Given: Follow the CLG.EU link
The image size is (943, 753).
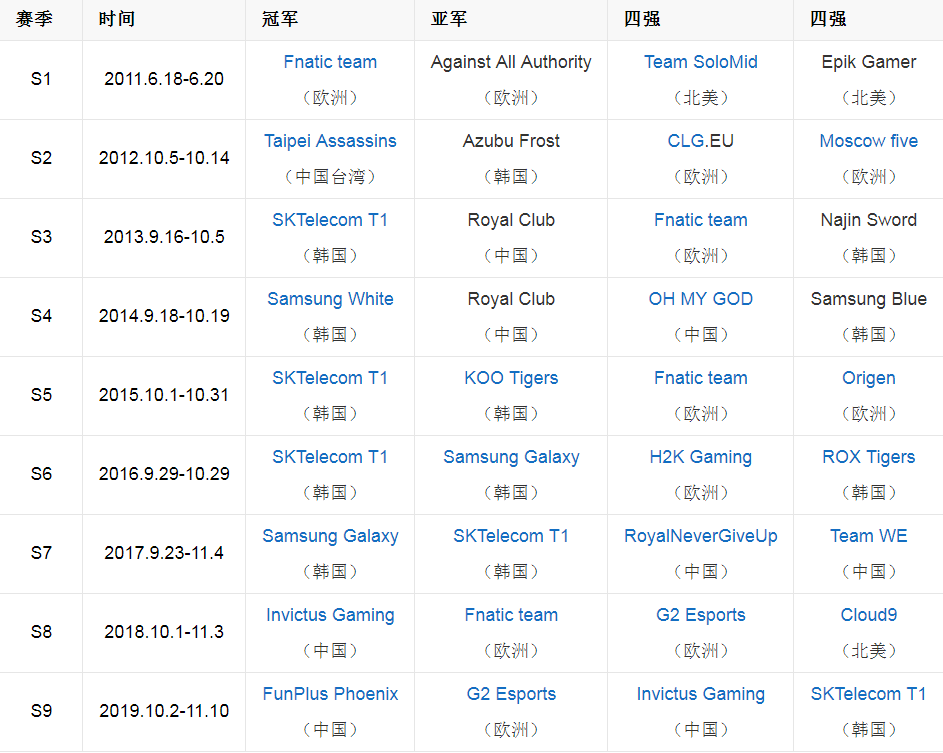Looking at the screenshot, I should [x=701, y=141].
